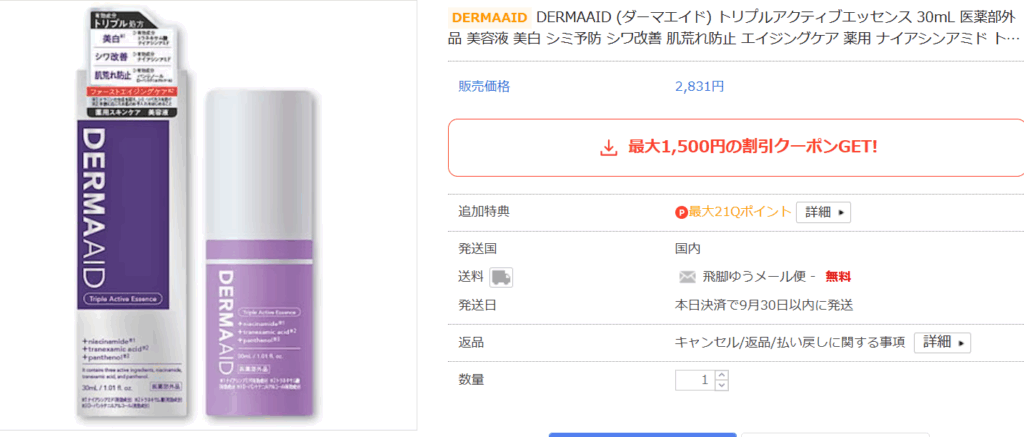Select the quantity input field
1024x437 pixels.
tap(696, 380)
